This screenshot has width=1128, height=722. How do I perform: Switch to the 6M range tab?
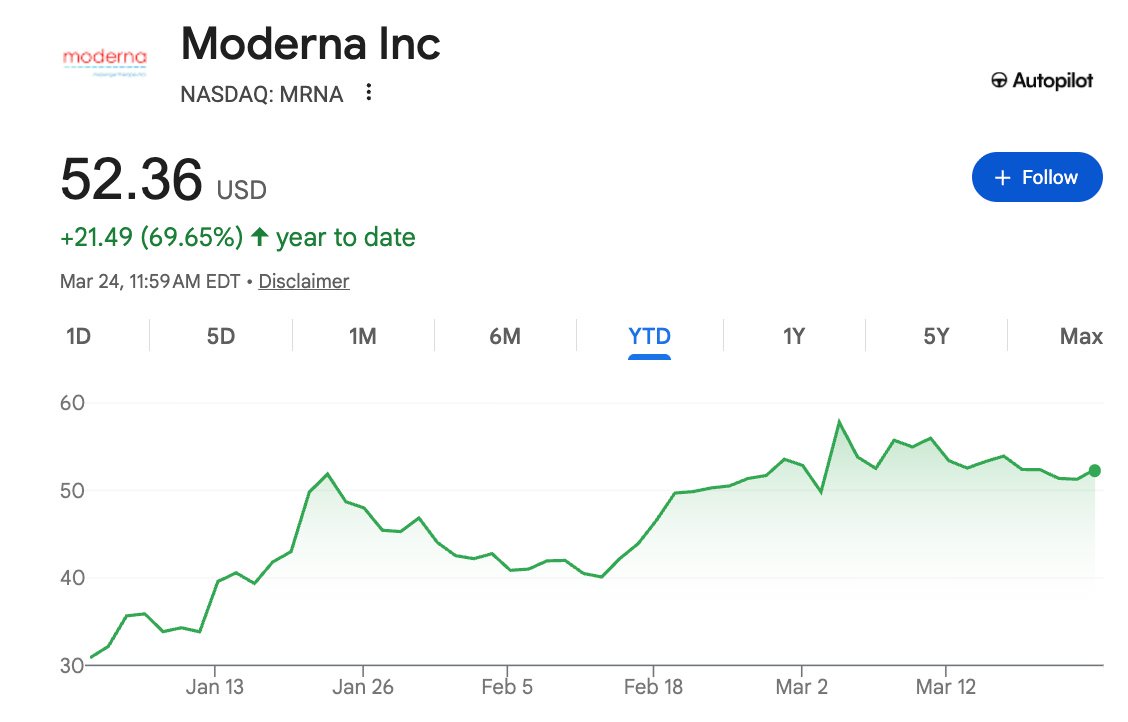click(505, 336)
